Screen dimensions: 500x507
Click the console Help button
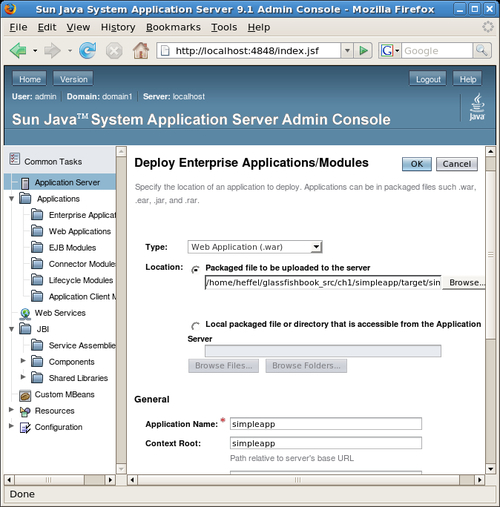(467, 79)
